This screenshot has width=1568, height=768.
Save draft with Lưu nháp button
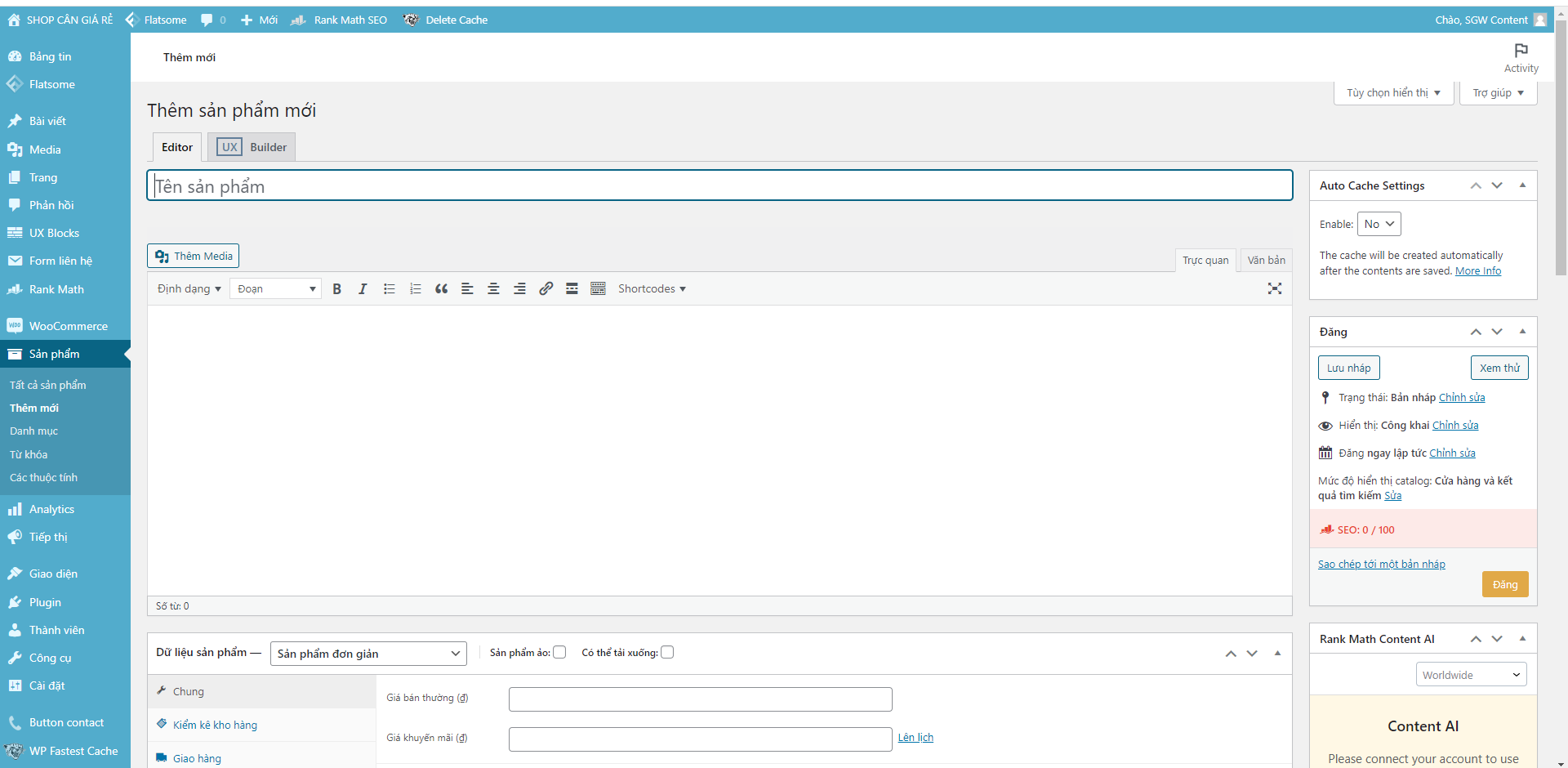[x=1348, y=368]
